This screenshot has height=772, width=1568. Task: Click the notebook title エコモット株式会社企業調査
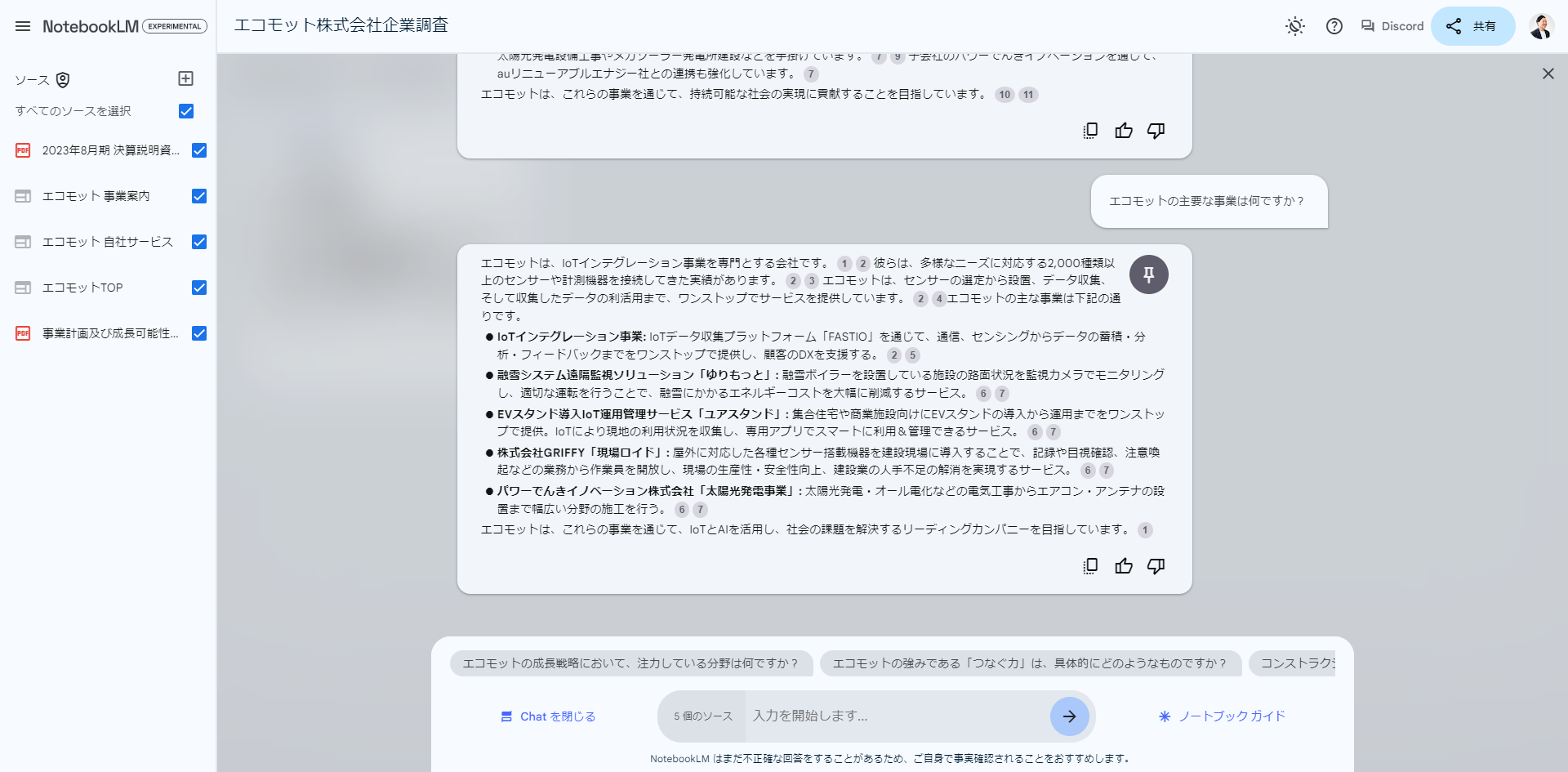(341, 25)
